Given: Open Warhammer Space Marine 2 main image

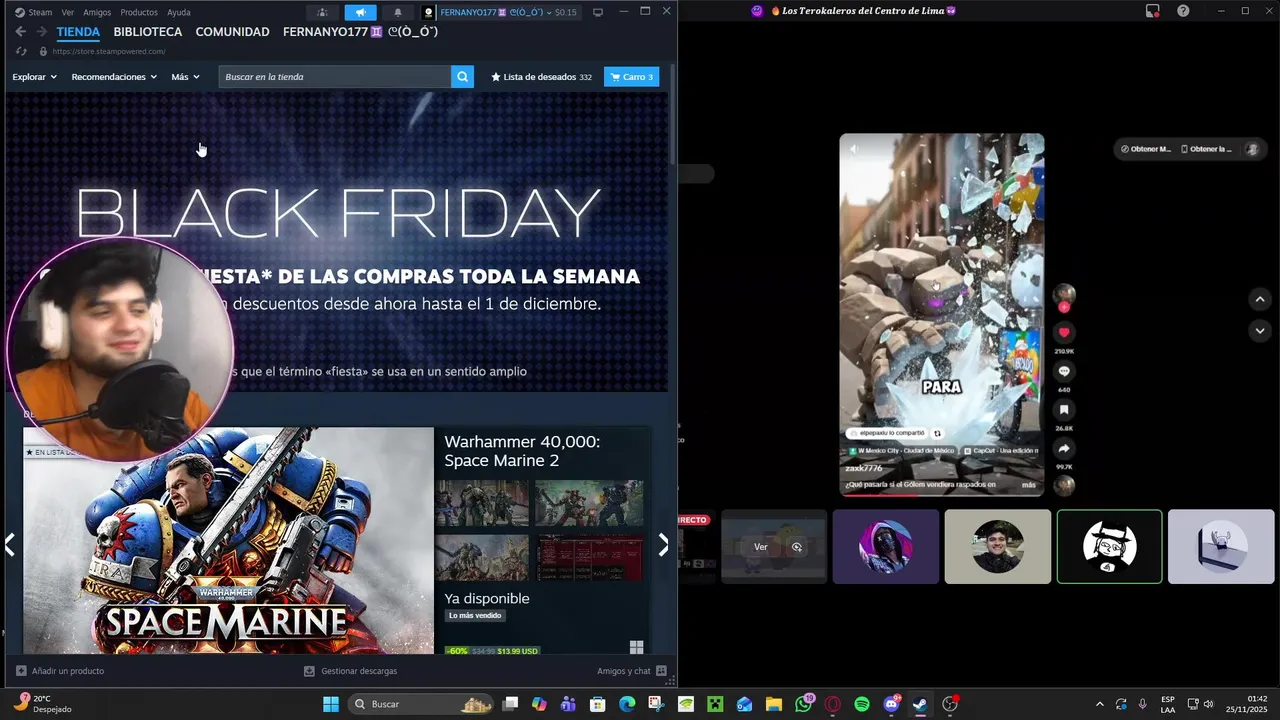Looking at the screenshot, I should click(x=228, y=541).
